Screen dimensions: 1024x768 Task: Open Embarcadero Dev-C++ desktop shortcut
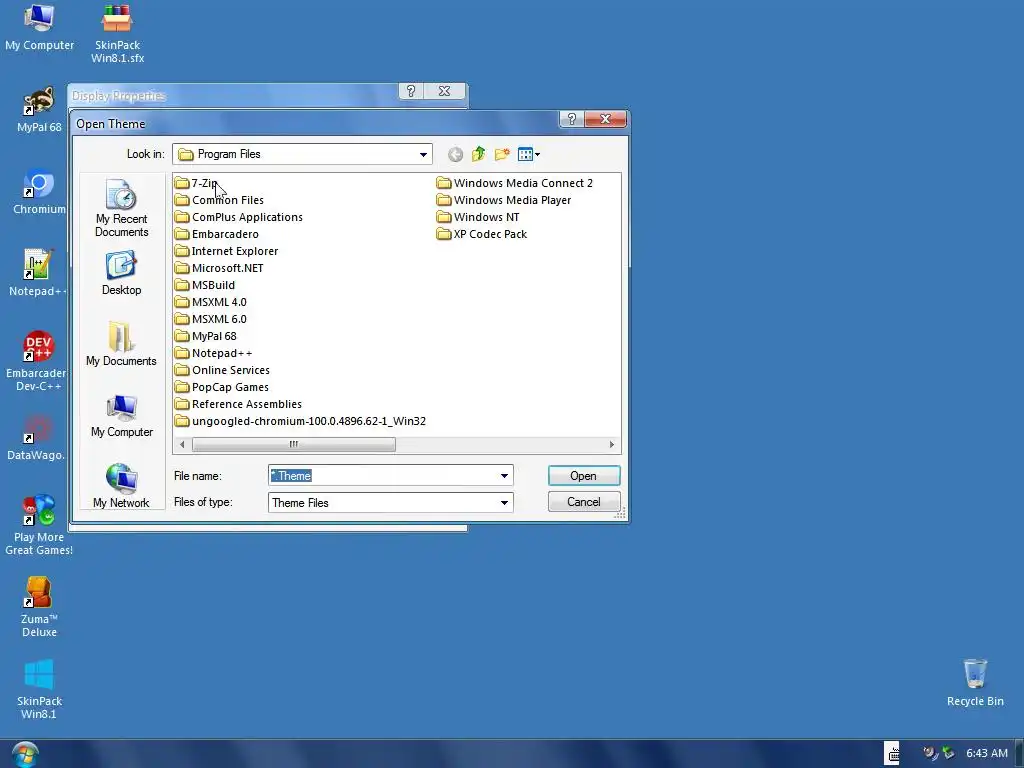click(x=38, y=361)
